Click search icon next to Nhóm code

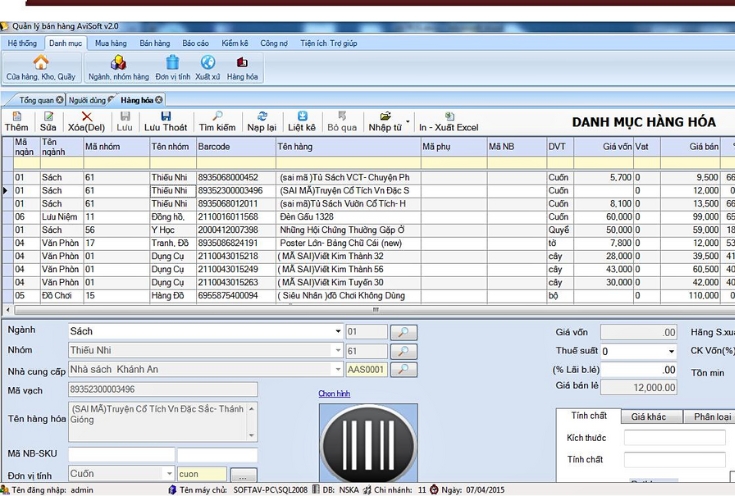[x=404, y=351]
